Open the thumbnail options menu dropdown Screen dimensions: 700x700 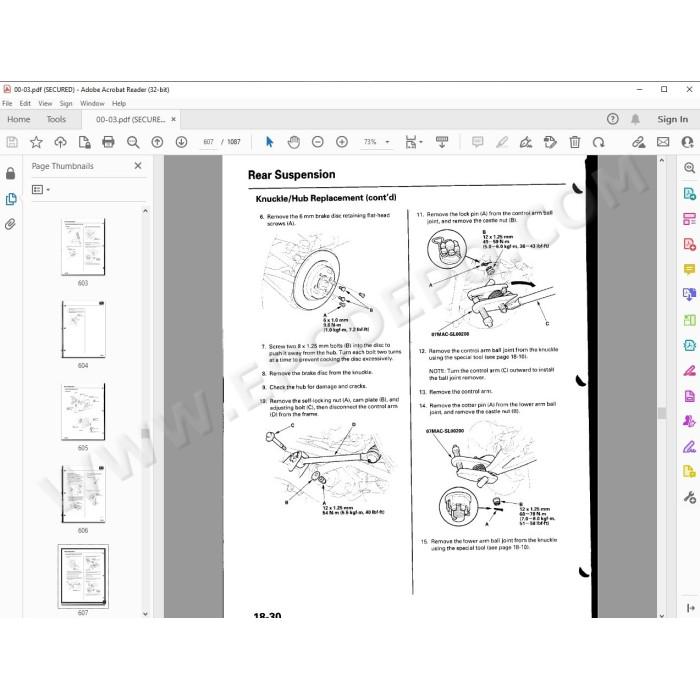(41, 190)
